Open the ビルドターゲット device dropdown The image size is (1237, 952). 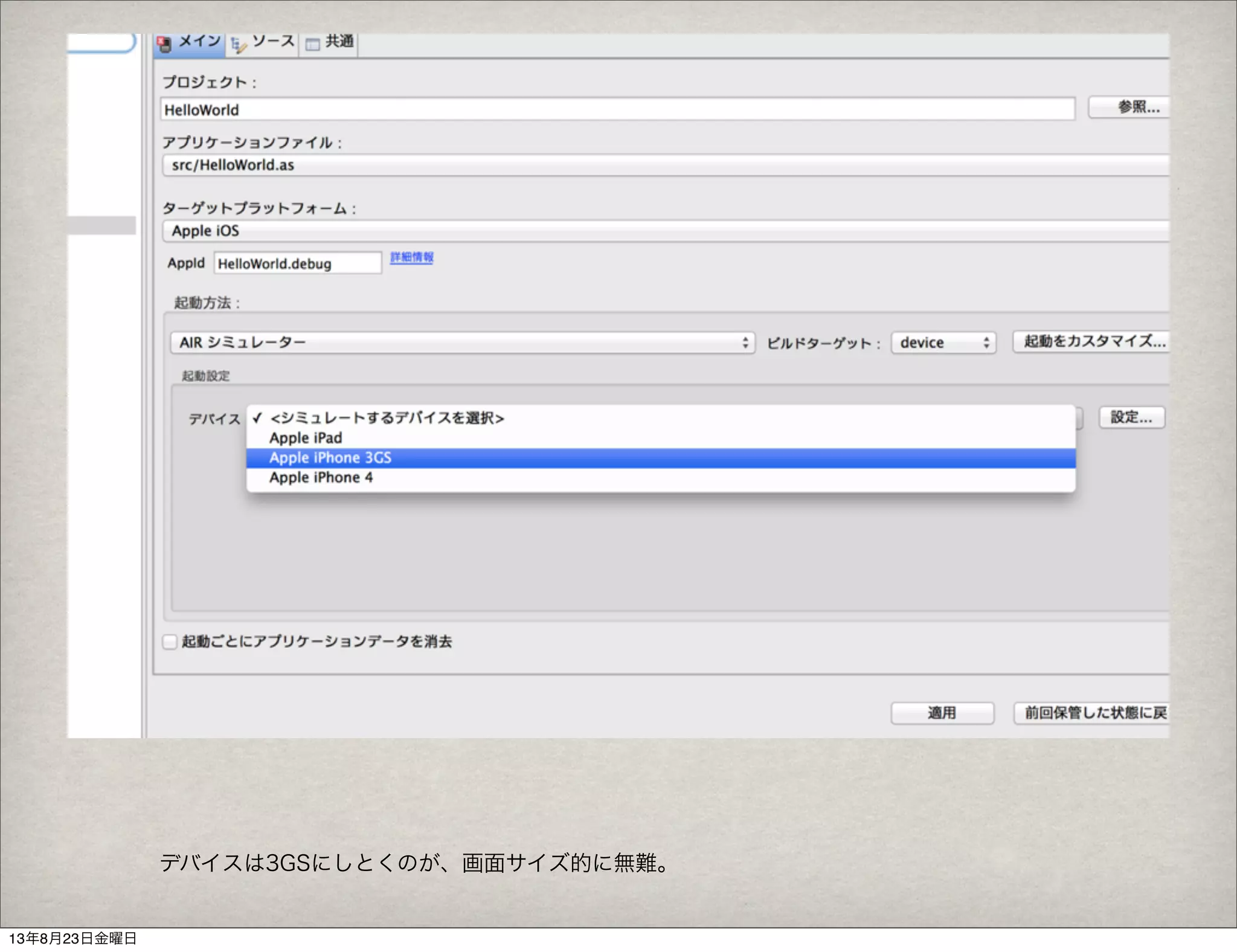point(943,343)
